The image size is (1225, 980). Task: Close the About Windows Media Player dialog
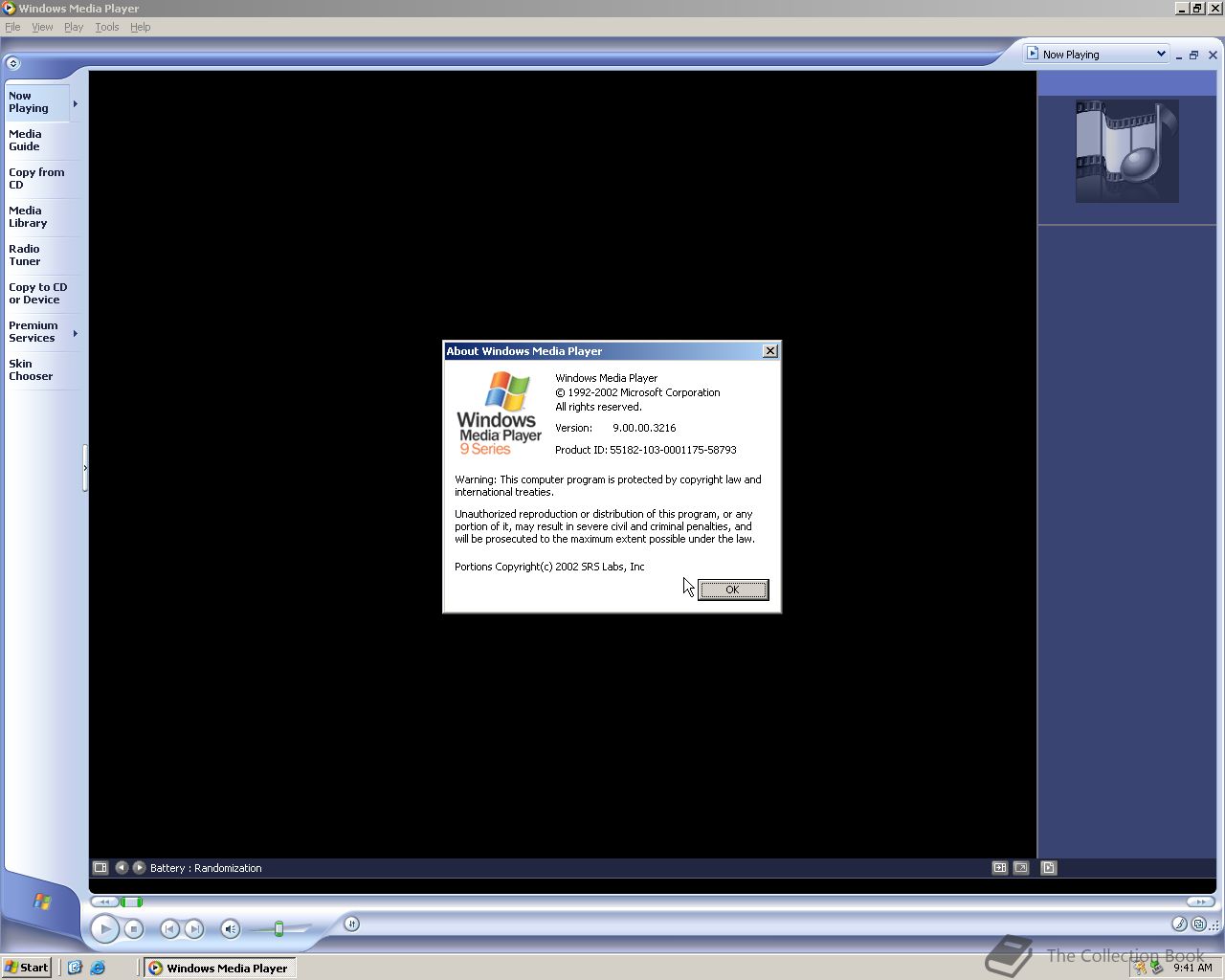[769, 351]
